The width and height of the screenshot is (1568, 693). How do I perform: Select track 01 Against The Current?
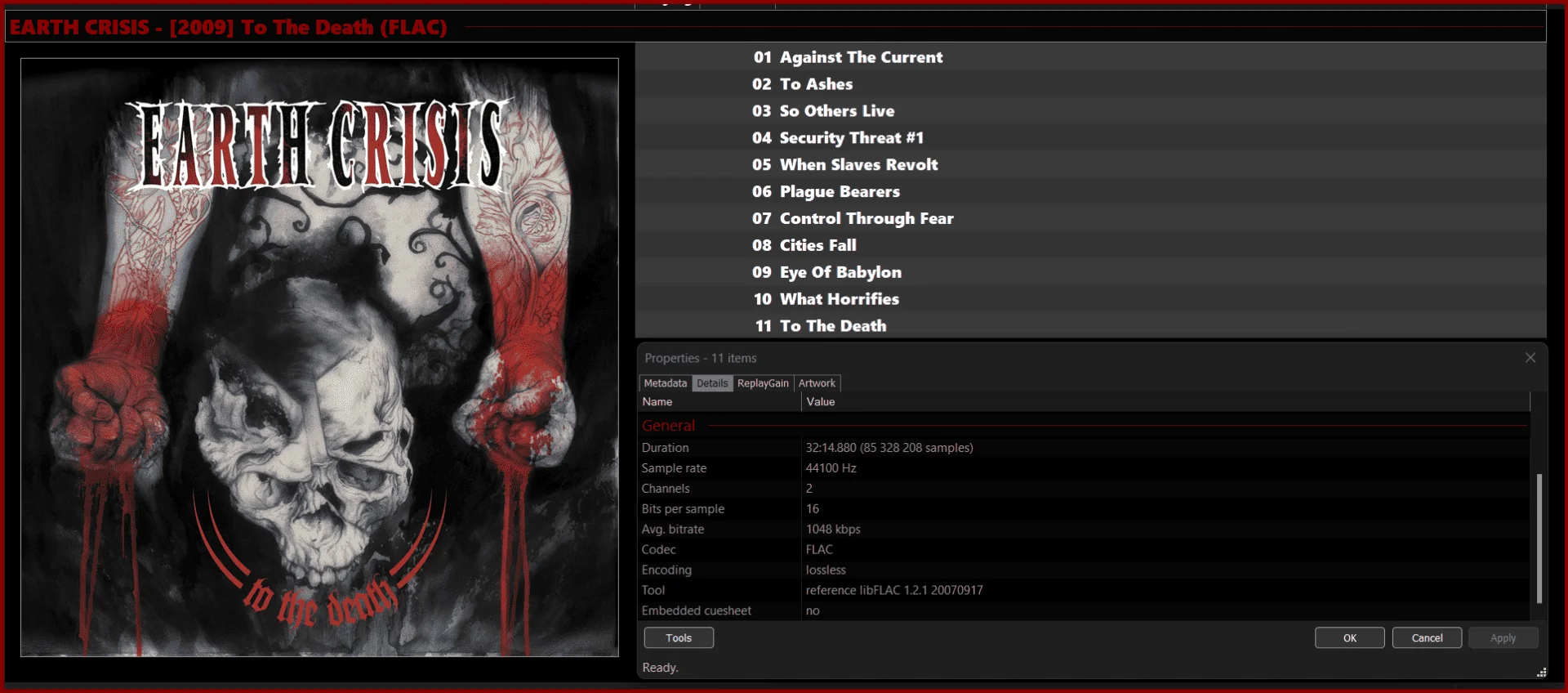1091,57
